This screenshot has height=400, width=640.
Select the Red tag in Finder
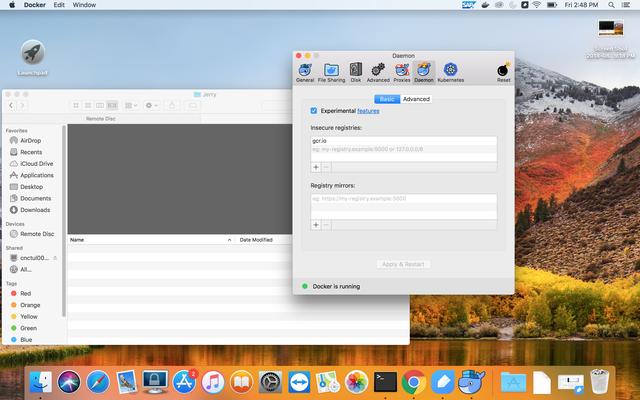coord(25,293)
